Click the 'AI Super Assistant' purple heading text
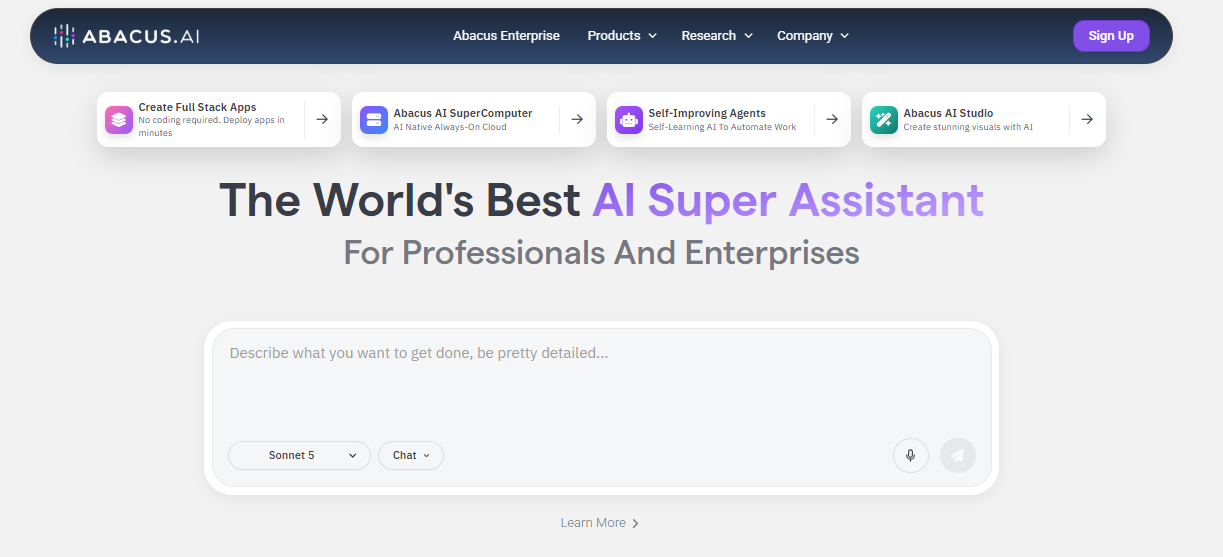The image size is (1223, 557). click(x=788, y=200)
